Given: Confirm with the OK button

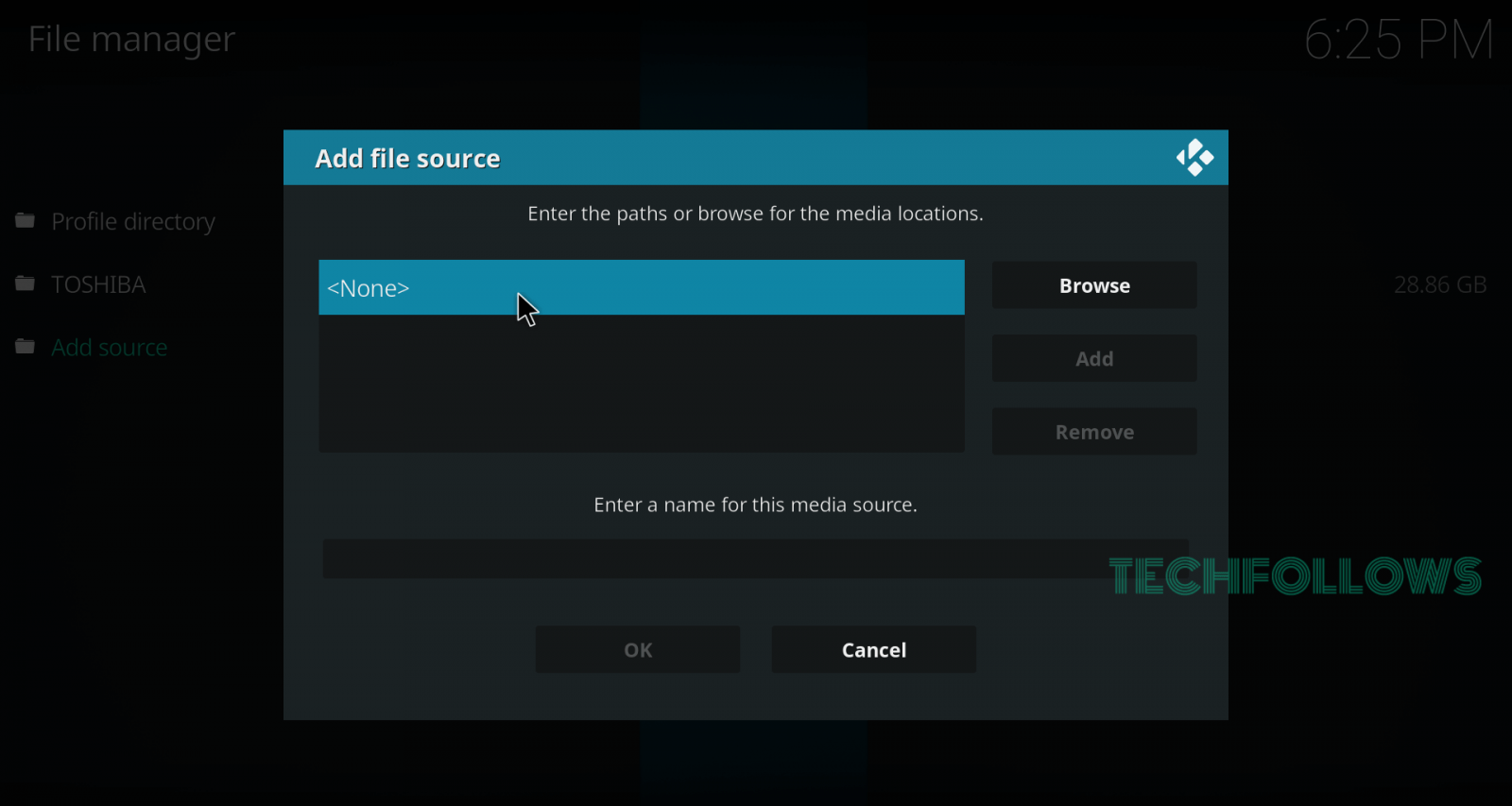Looking at the screenshot, I should [x=638, y=649].
